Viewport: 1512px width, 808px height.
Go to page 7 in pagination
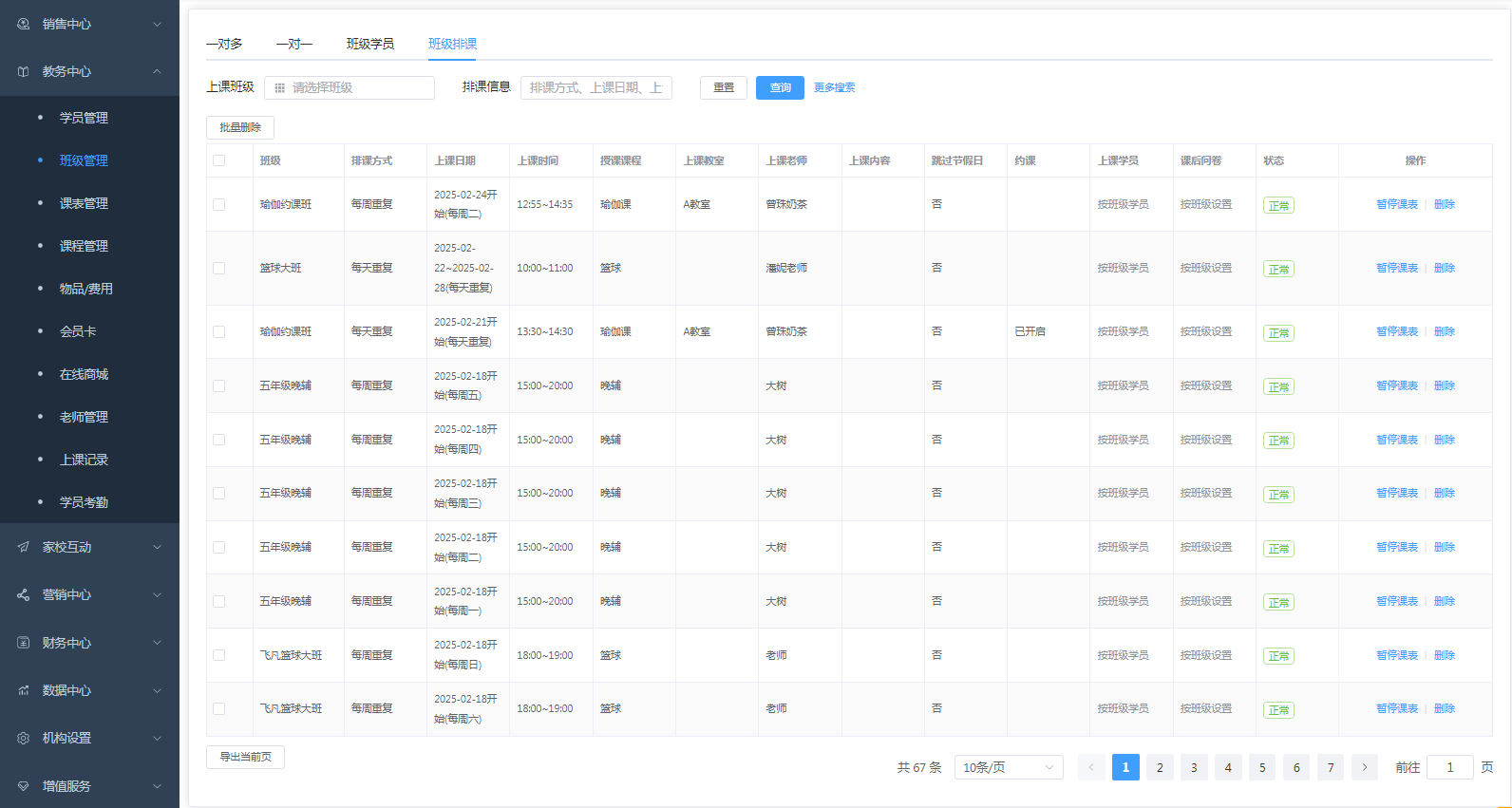point(1331,767)
